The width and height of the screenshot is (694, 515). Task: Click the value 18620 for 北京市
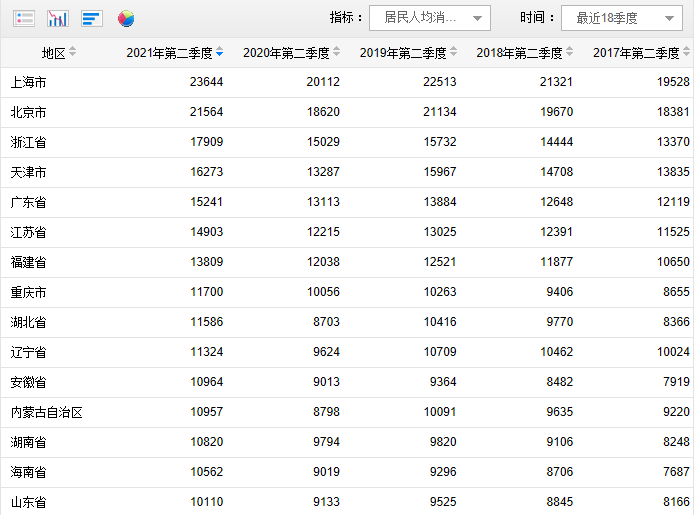[x=323, y=112]
